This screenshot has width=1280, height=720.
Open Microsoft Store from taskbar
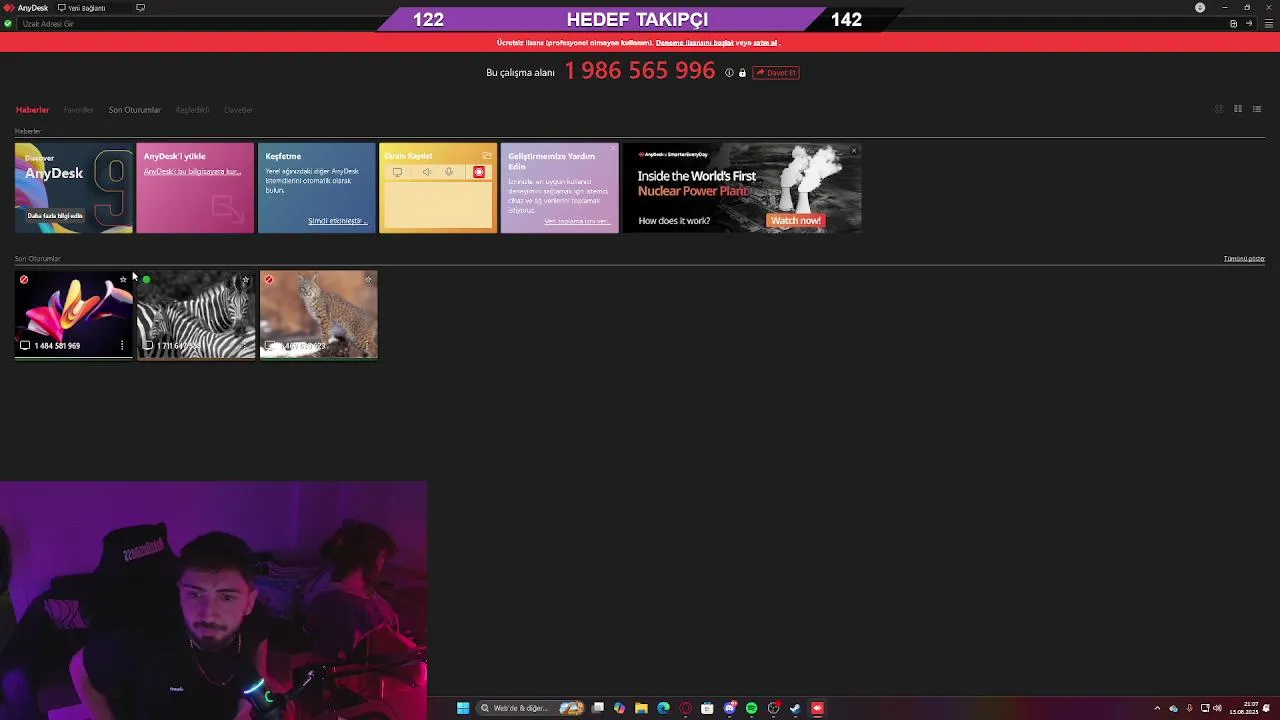pos(707,708)
